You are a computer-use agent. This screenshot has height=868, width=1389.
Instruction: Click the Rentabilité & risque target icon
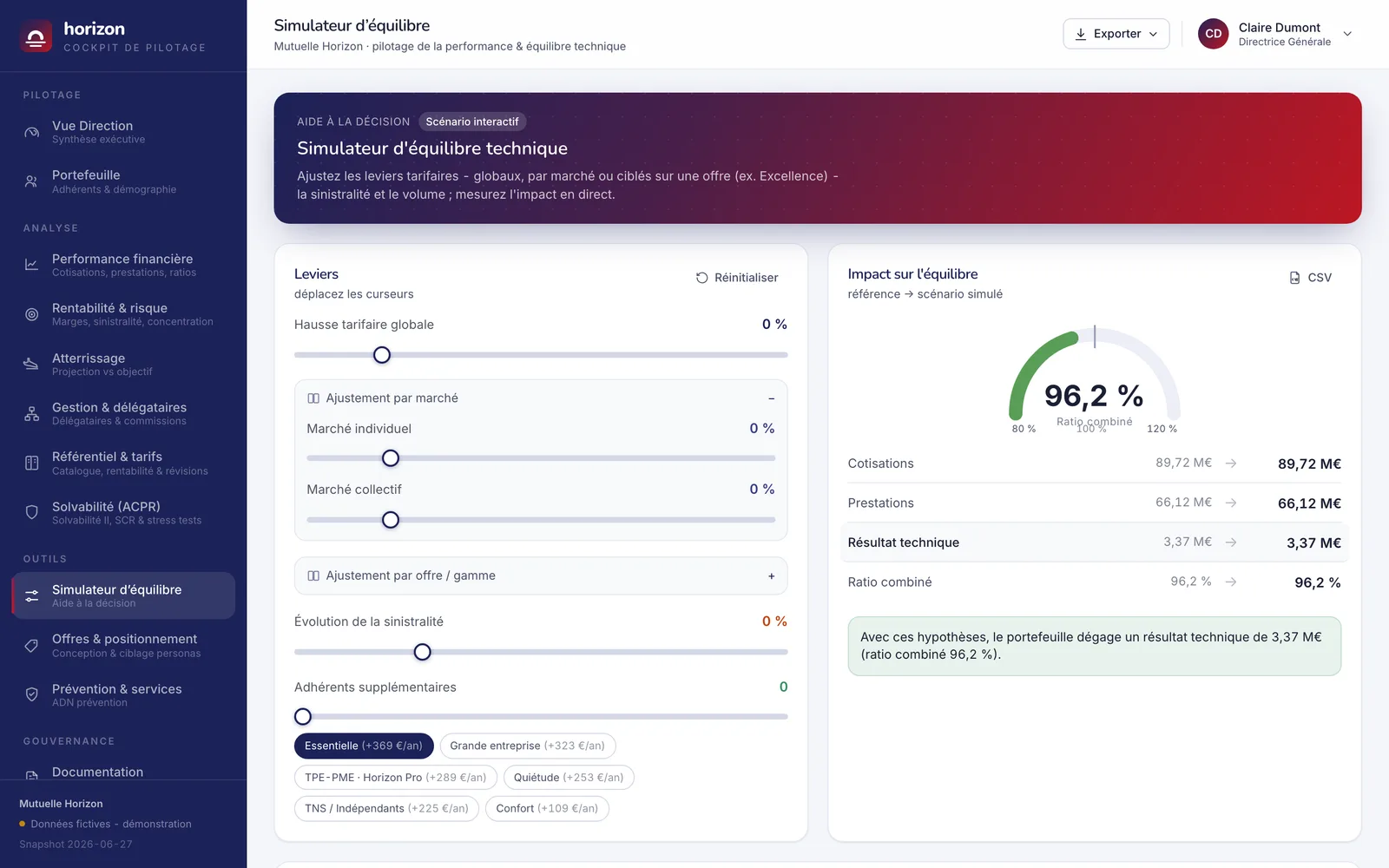(x=31, y=314)
